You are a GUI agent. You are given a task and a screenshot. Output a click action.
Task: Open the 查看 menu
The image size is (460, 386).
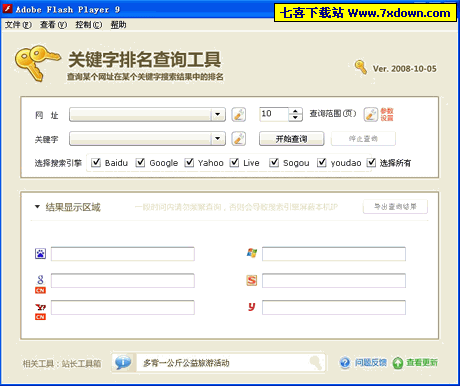(53, 25)
